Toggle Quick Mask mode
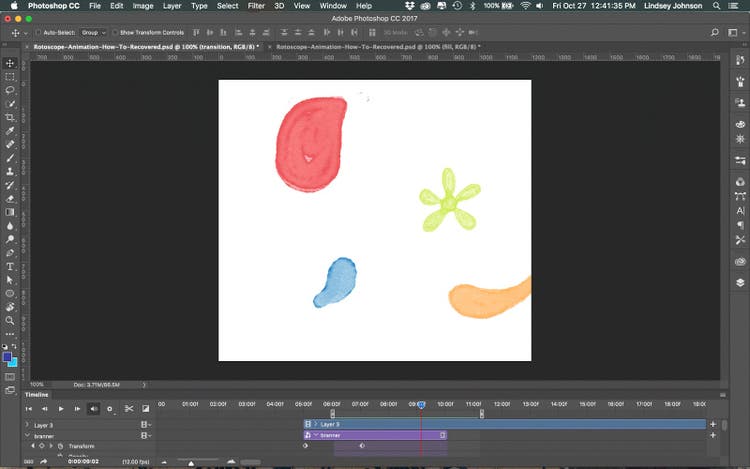This screenshot has width=750, height=469. [10, 377]
